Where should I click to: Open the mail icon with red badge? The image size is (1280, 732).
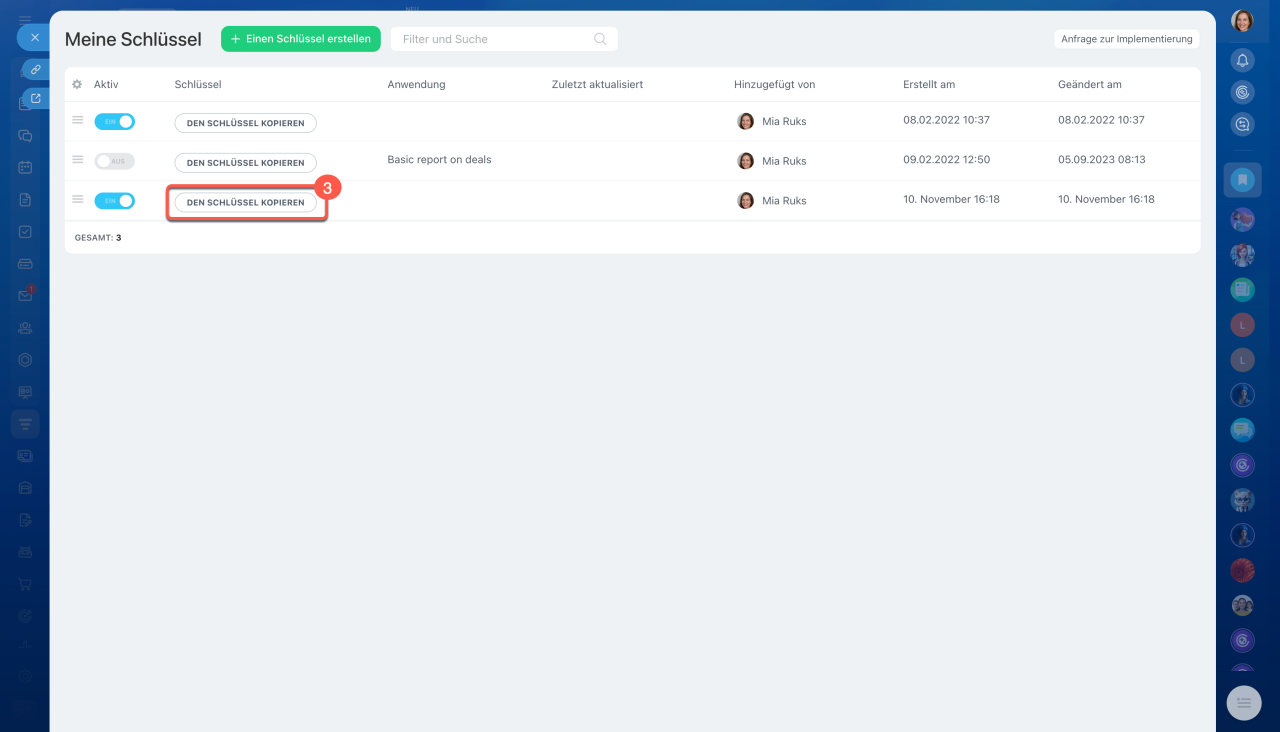coord(26,295)
